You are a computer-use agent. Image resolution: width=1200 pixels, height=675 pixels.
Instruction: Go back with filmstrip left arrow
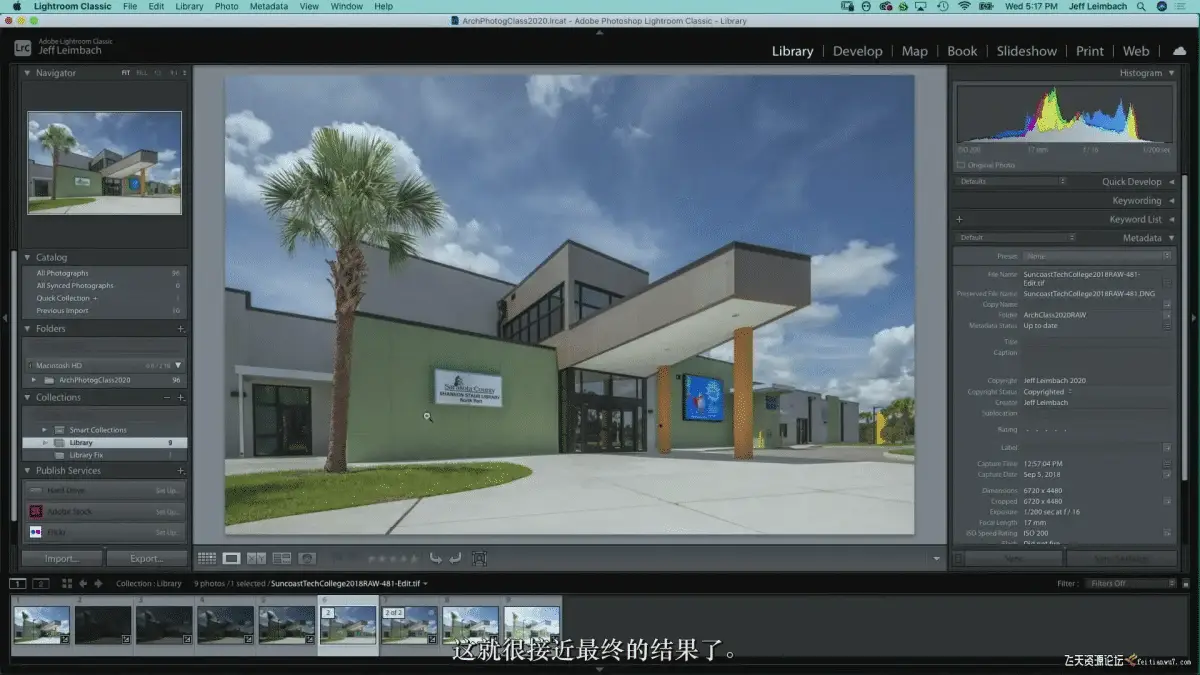tap(83, 583)
